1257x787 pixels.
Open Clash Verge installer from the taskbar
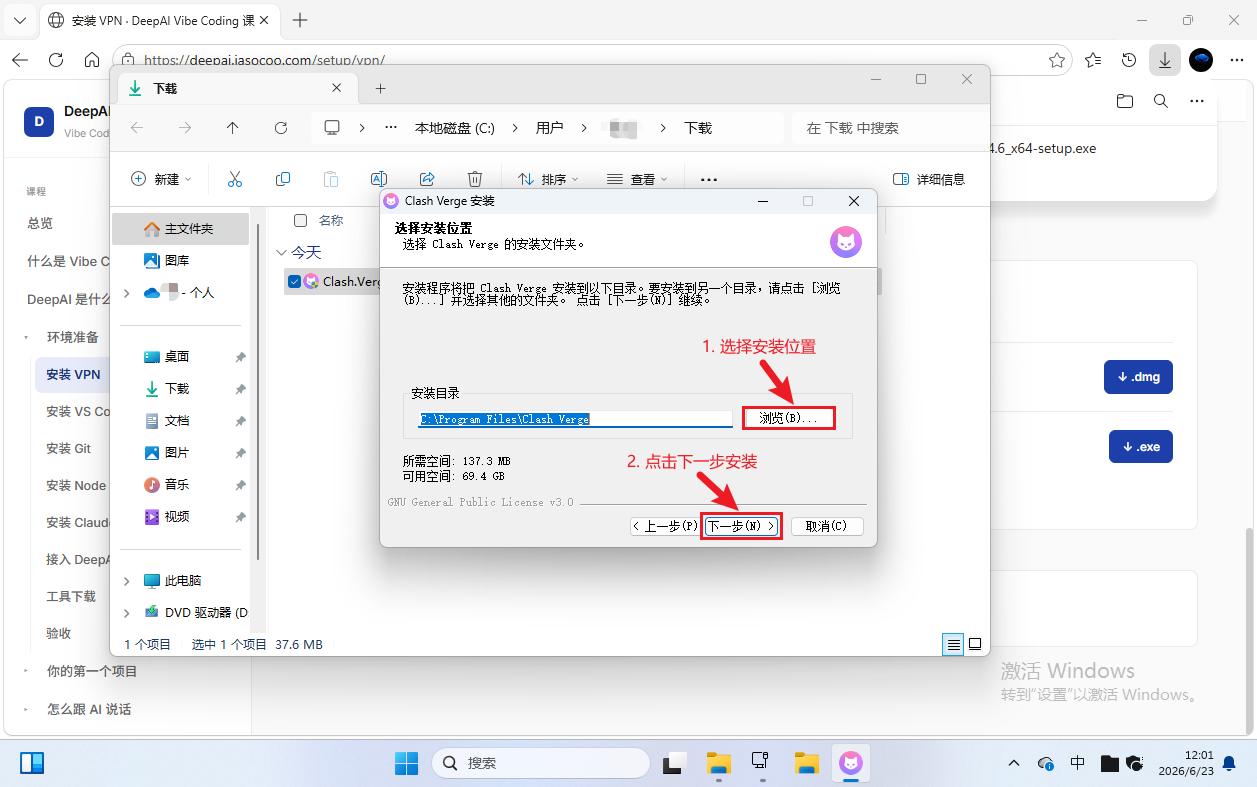click(851, 763)
